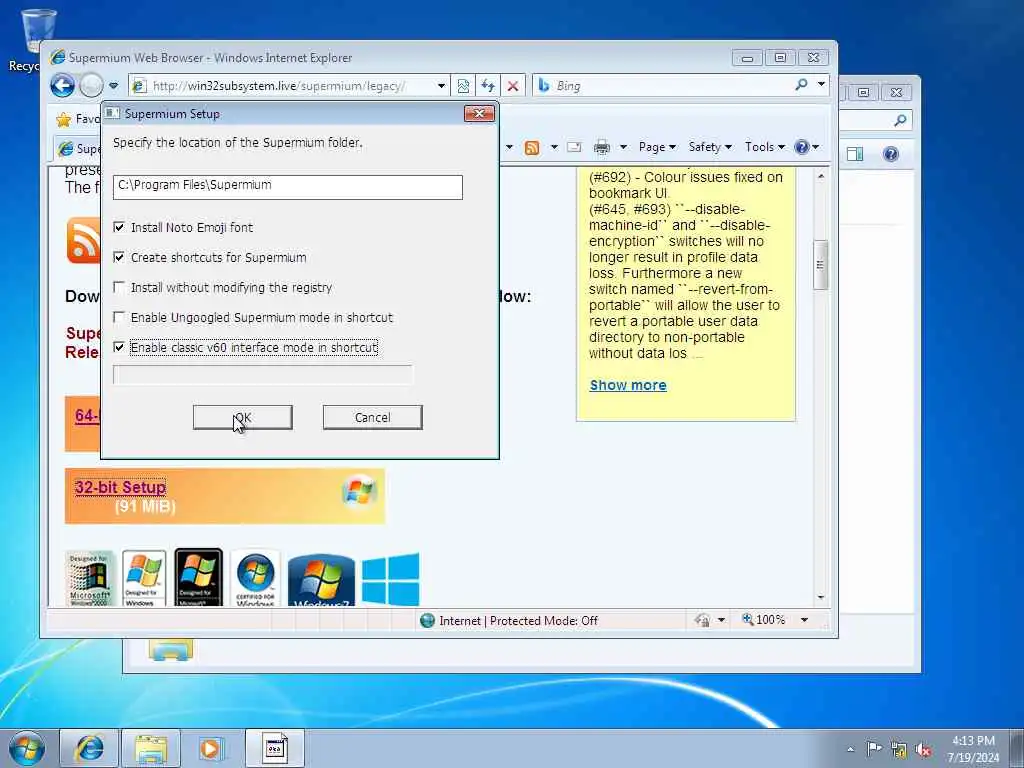Click the muted volume tray icon
1024x768 pixels.
click(x=923, y=750)
